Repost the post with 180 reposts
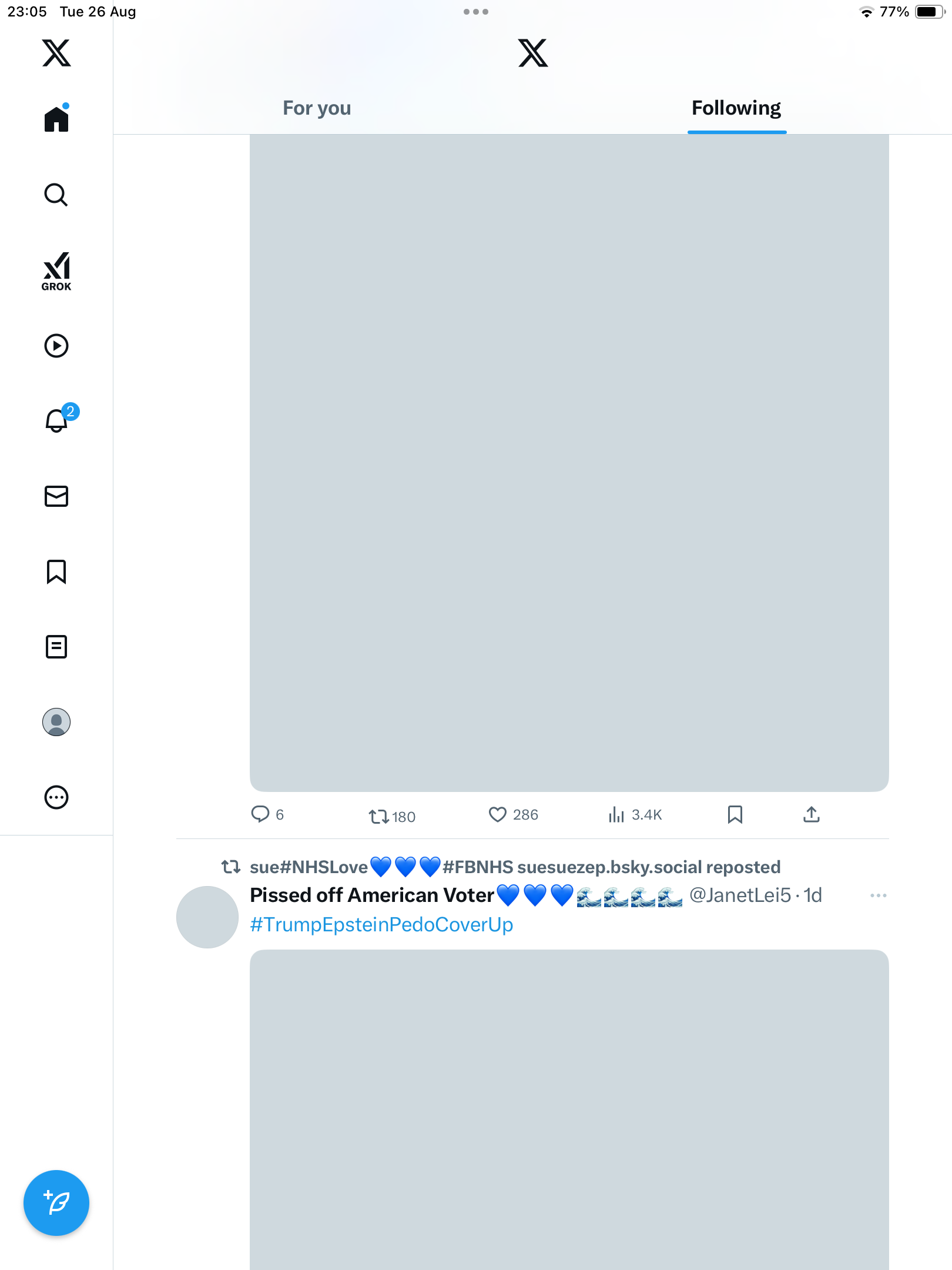Image resolution: width=952 pixels, height=1270 pixels. coord(378,816)
